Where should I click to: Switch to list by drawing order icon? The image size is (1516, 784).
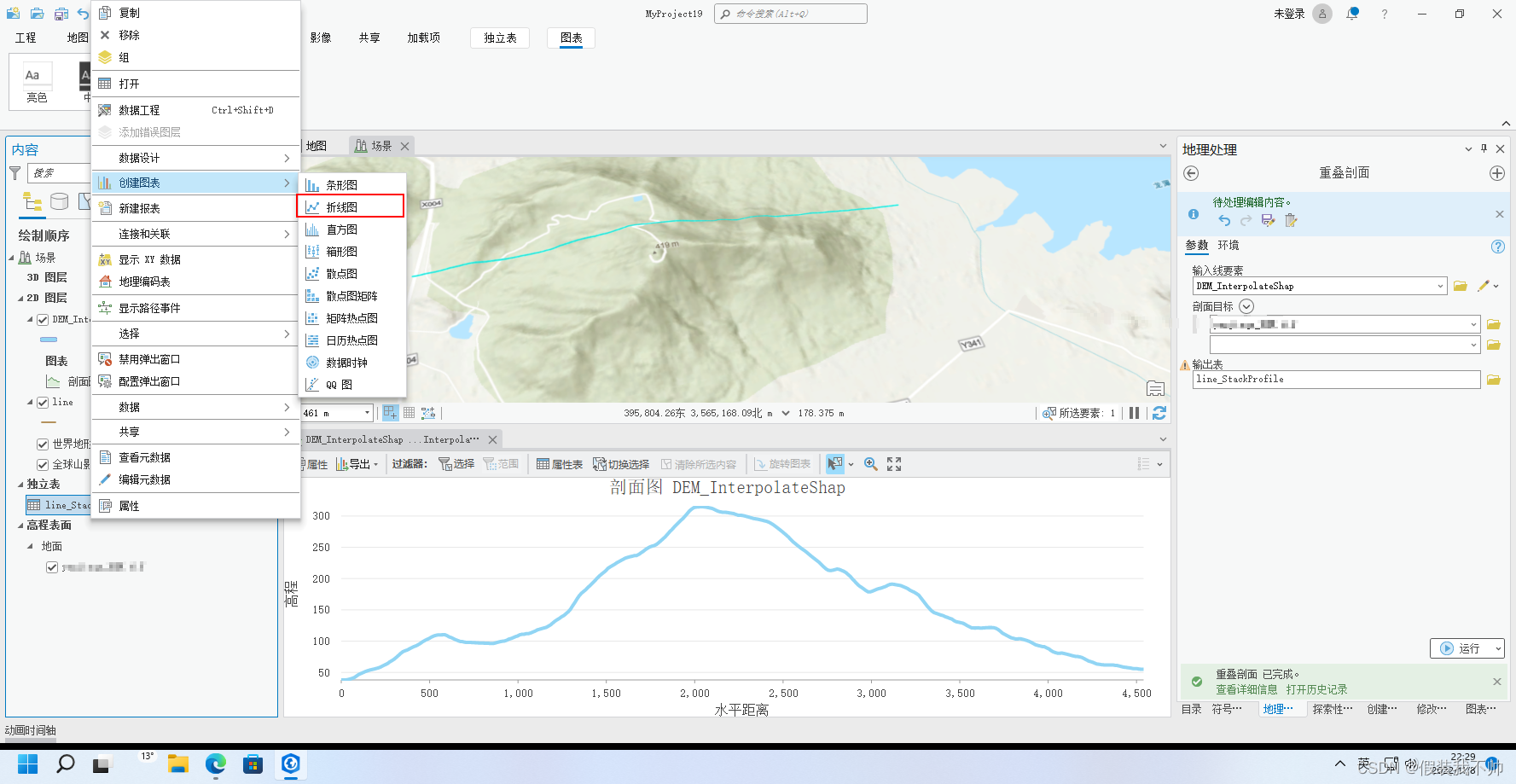click(32, 201)
